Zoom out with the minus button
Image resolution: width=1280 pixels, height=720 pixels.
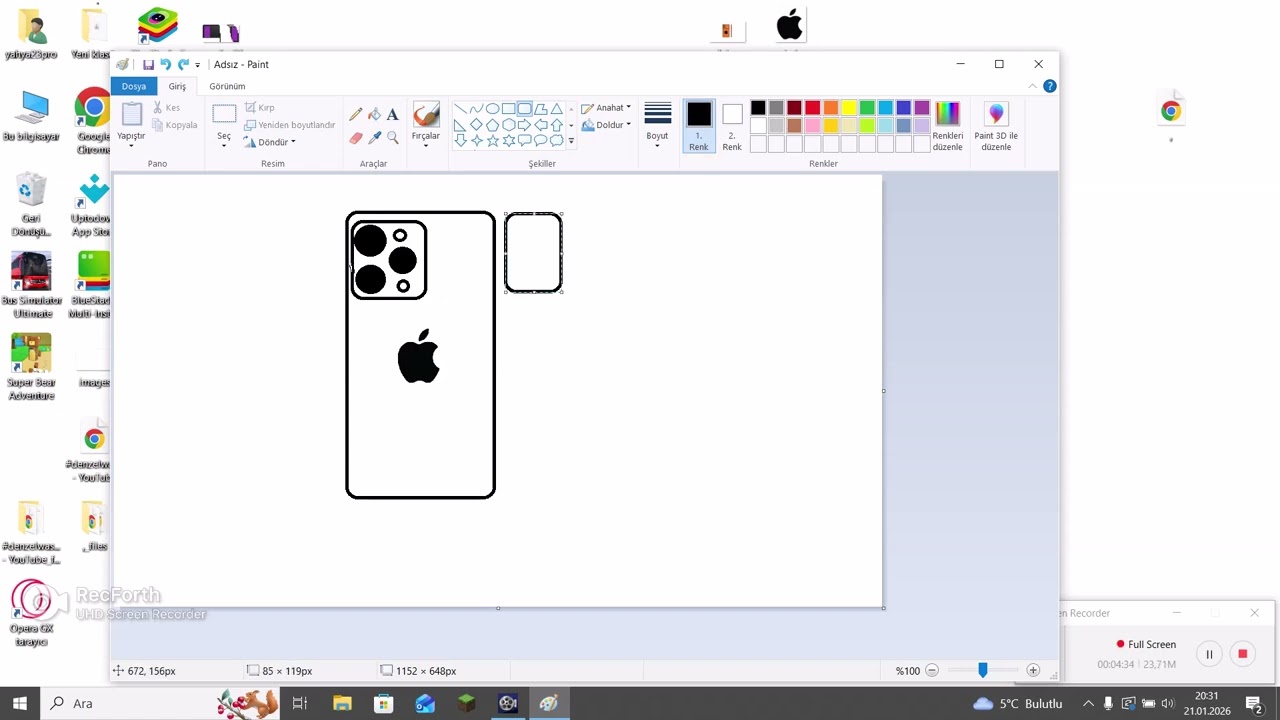[x=932, y=671]
